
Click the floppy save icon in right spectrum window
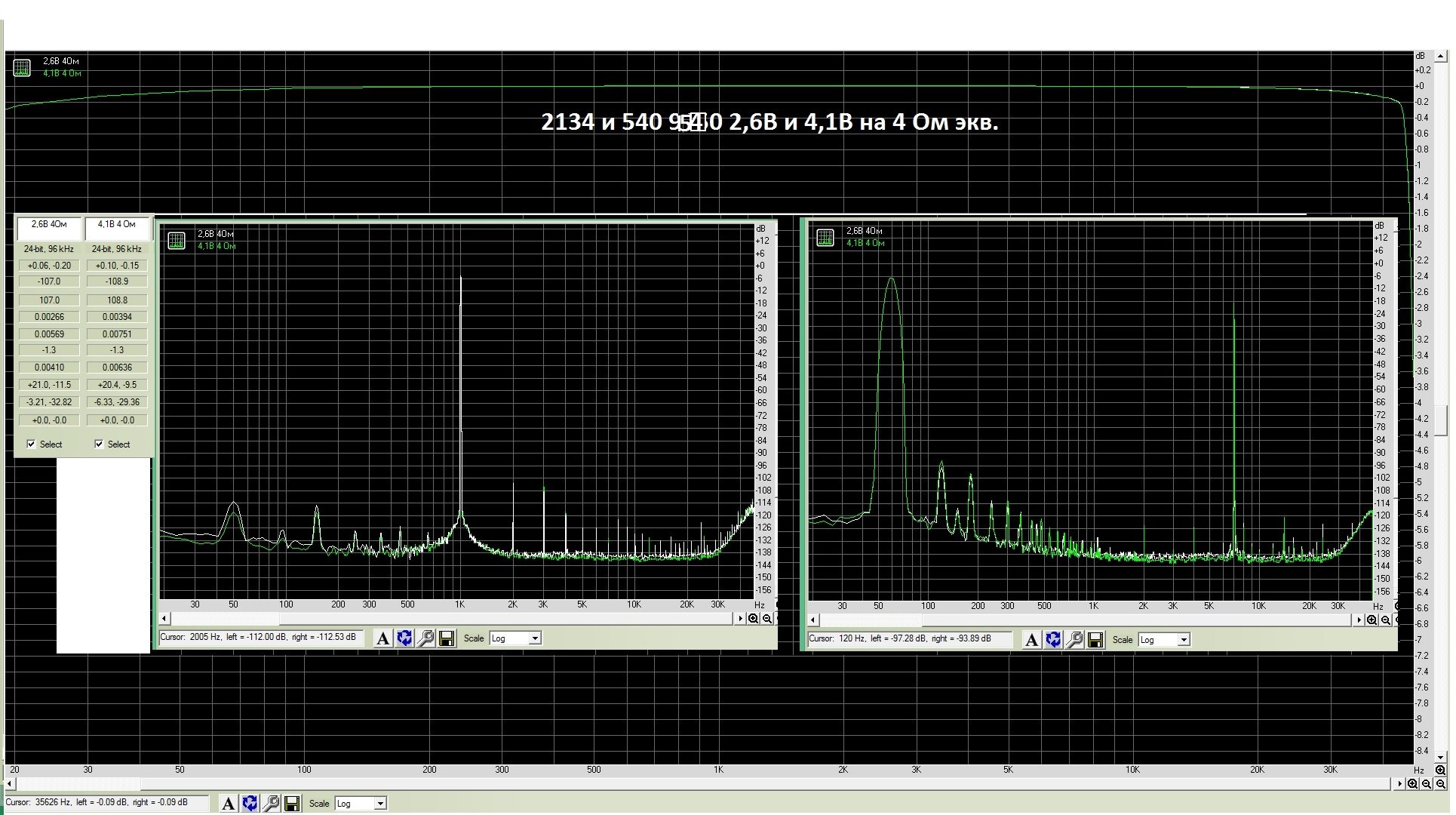pos(1095,641)
